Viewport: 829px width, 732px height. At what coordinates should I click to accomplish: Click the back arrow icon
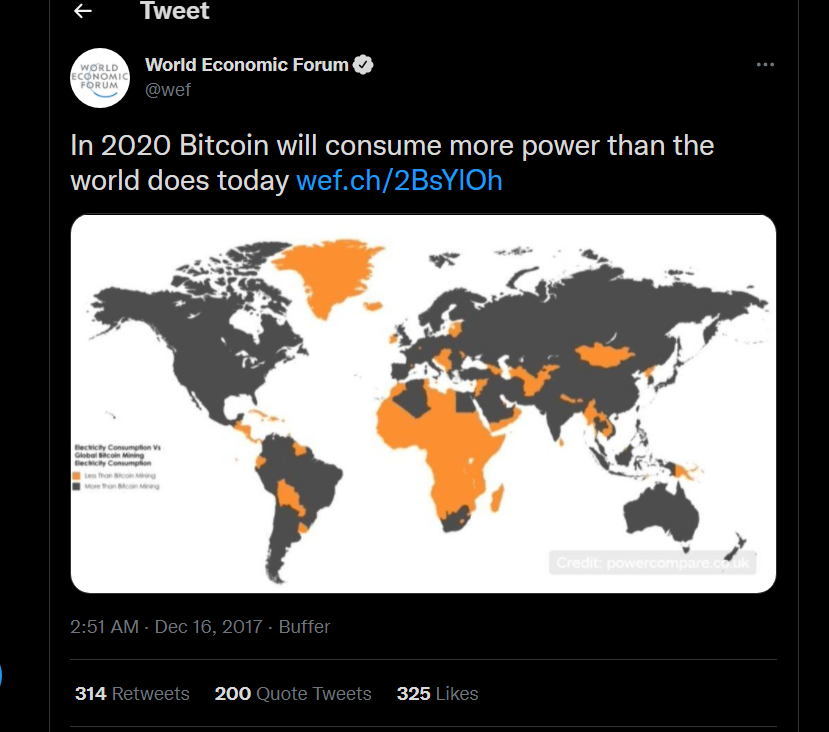point(83,11)
